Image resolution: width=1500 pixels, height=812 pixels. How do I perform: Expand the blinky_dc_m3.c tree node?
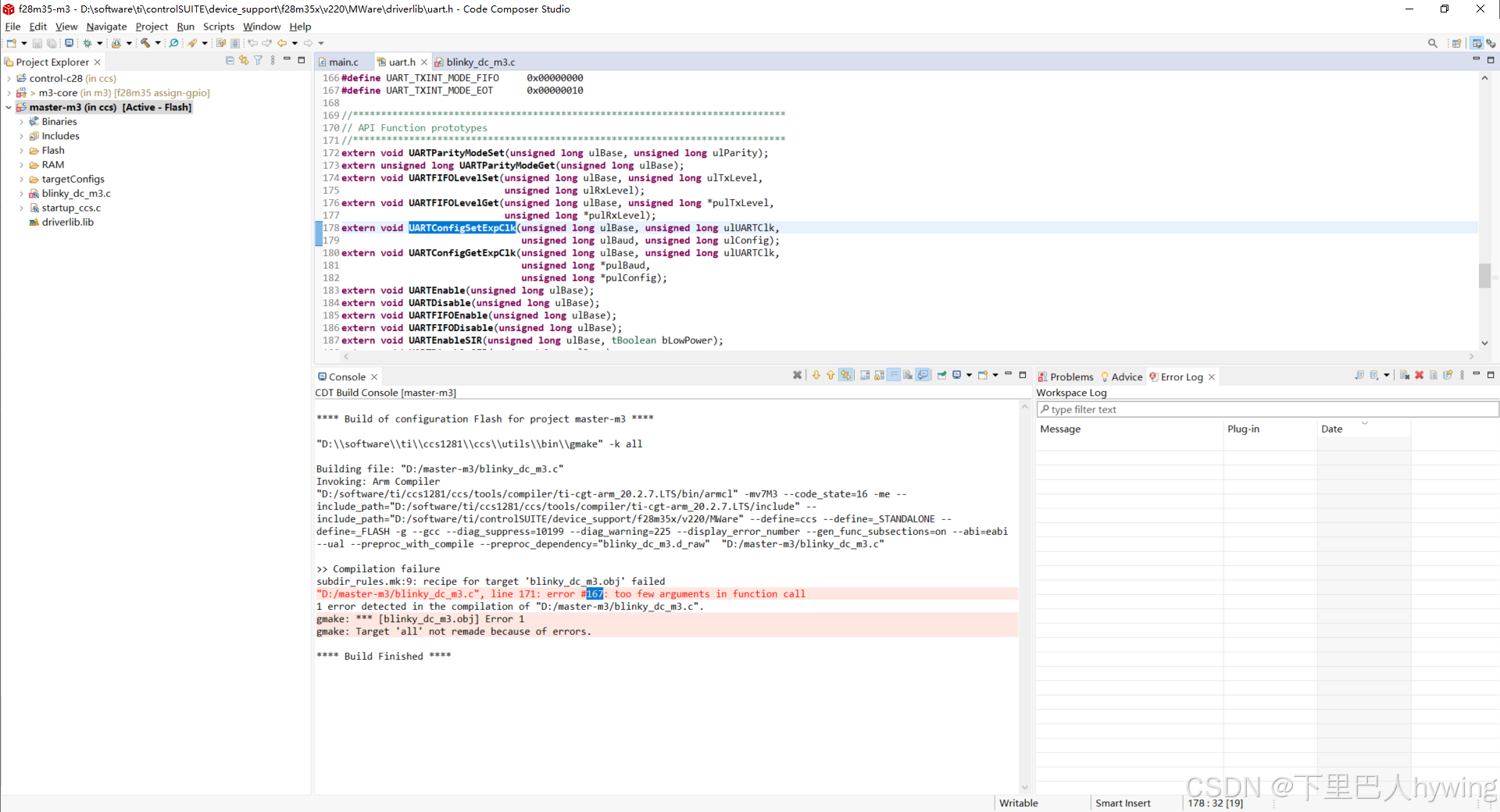(x=21, y=194)
